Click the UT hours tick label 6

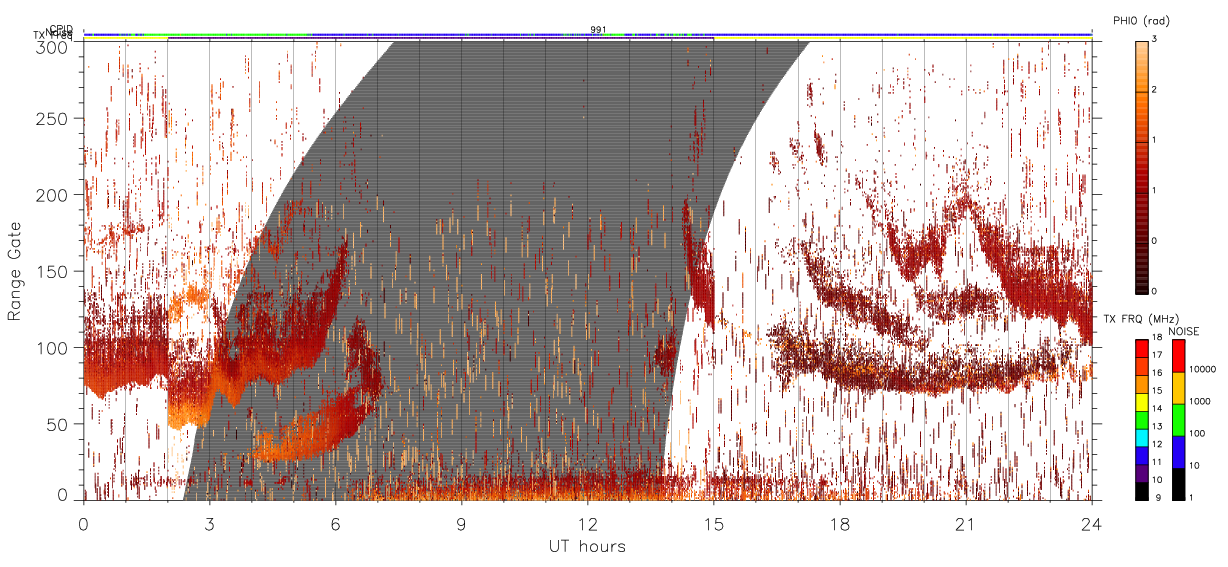tap(335, 523)
